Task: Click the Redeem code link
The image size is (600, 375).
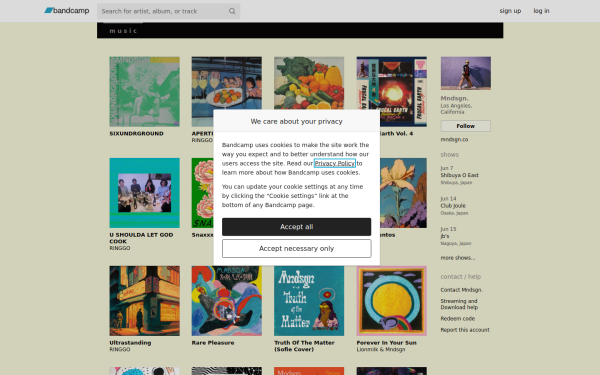Action: pyautogui.click(x=457, y=319)
